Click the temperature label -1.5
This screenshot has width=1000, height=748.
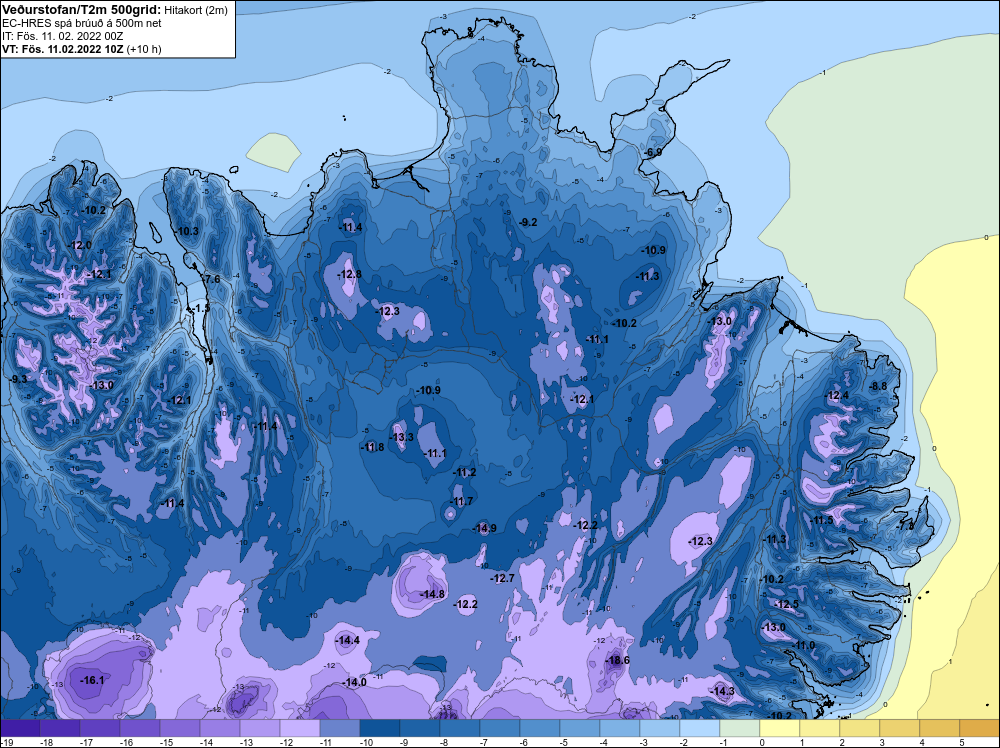[201, 308]
